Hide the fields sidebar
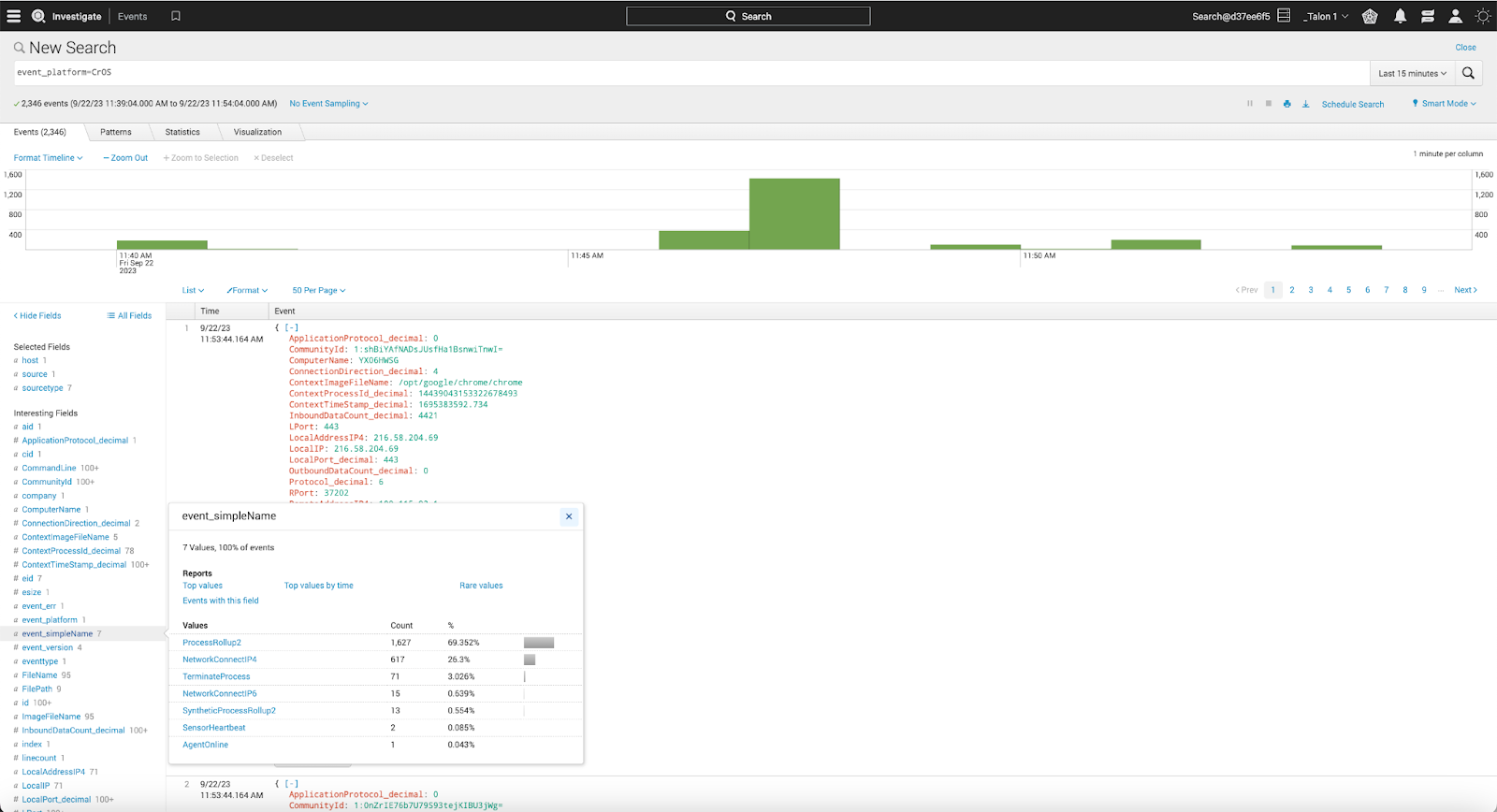 pyautogui.click(x=37, y=316)
